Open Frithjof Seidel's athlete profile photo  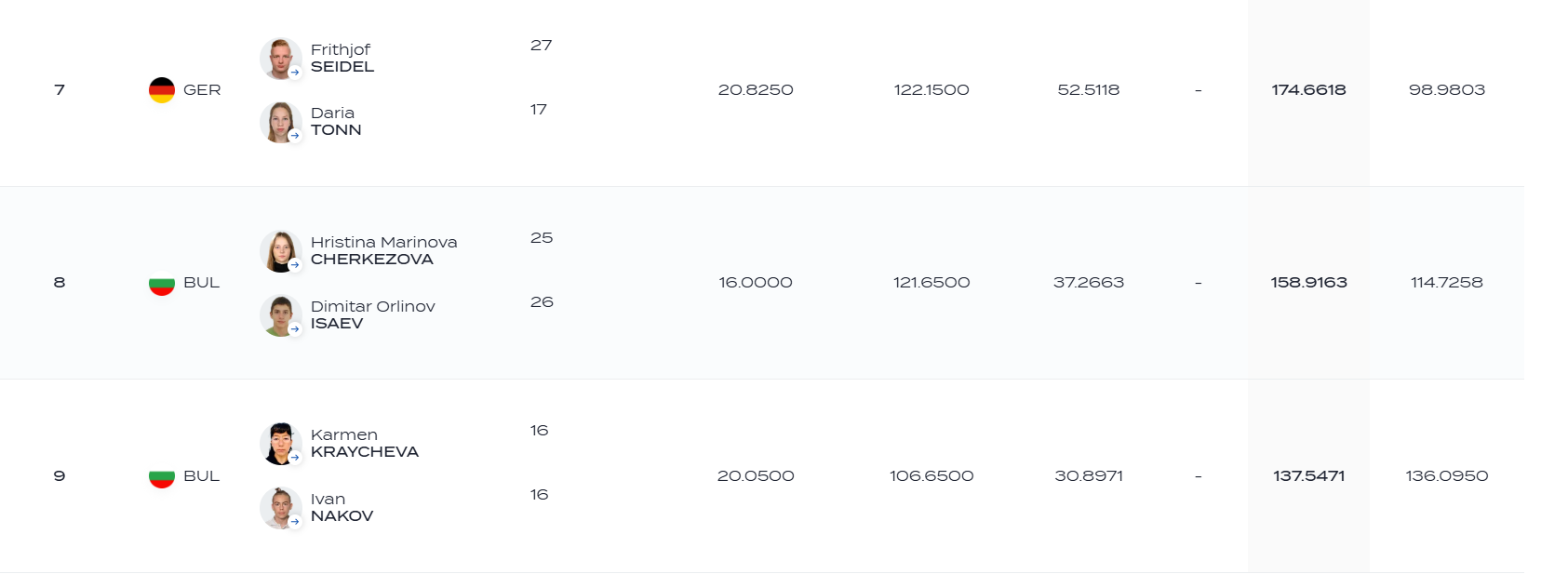[x=280, y=59]
